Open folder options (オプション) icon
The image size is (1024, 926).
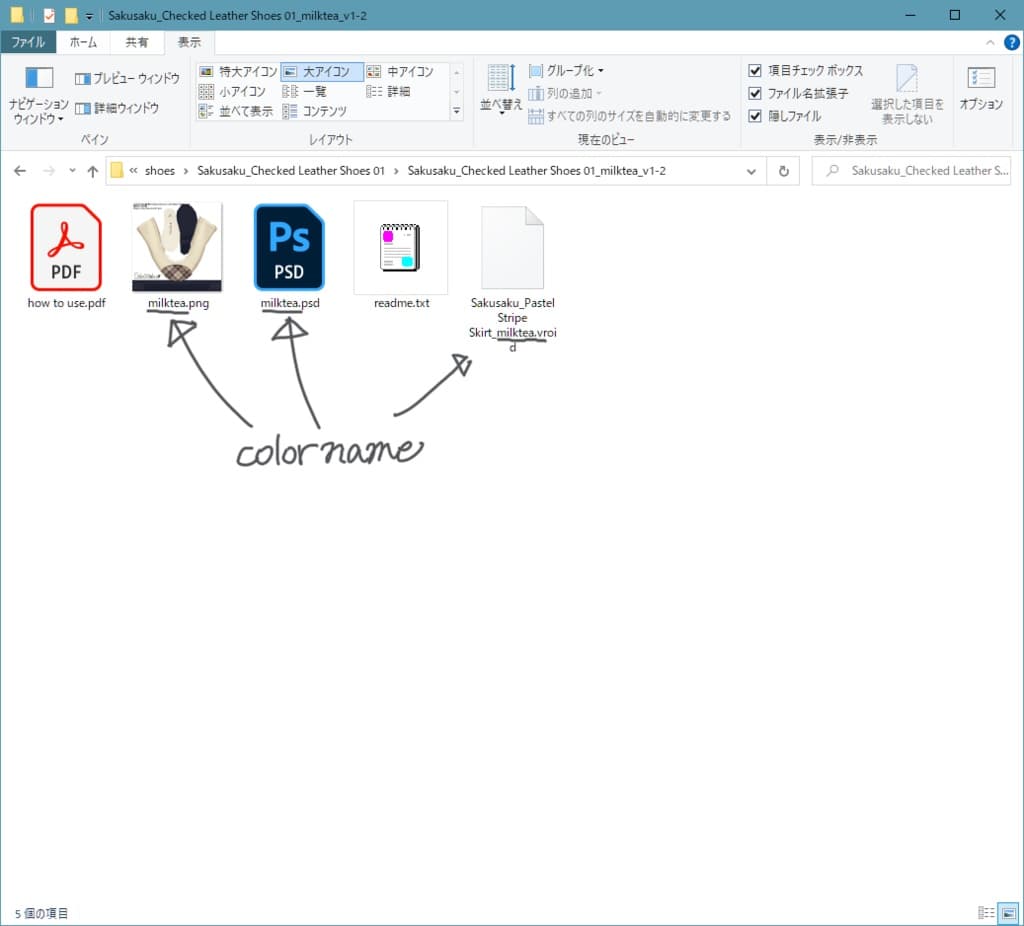[x=981, y=79]
